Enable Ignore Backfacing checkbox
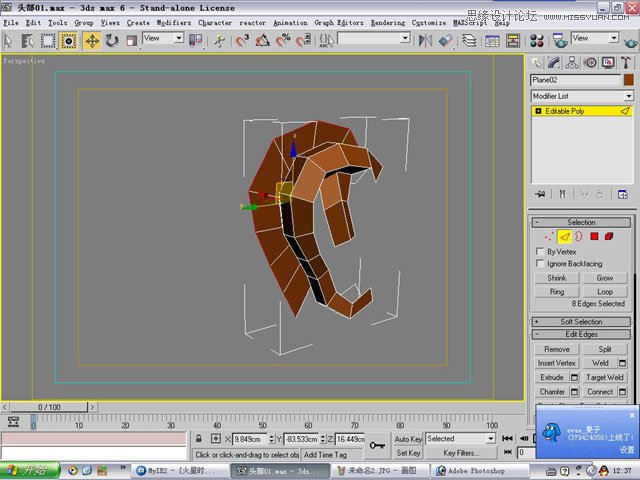Viewport: 640px width, 480px height. click(x=540, y=263)
